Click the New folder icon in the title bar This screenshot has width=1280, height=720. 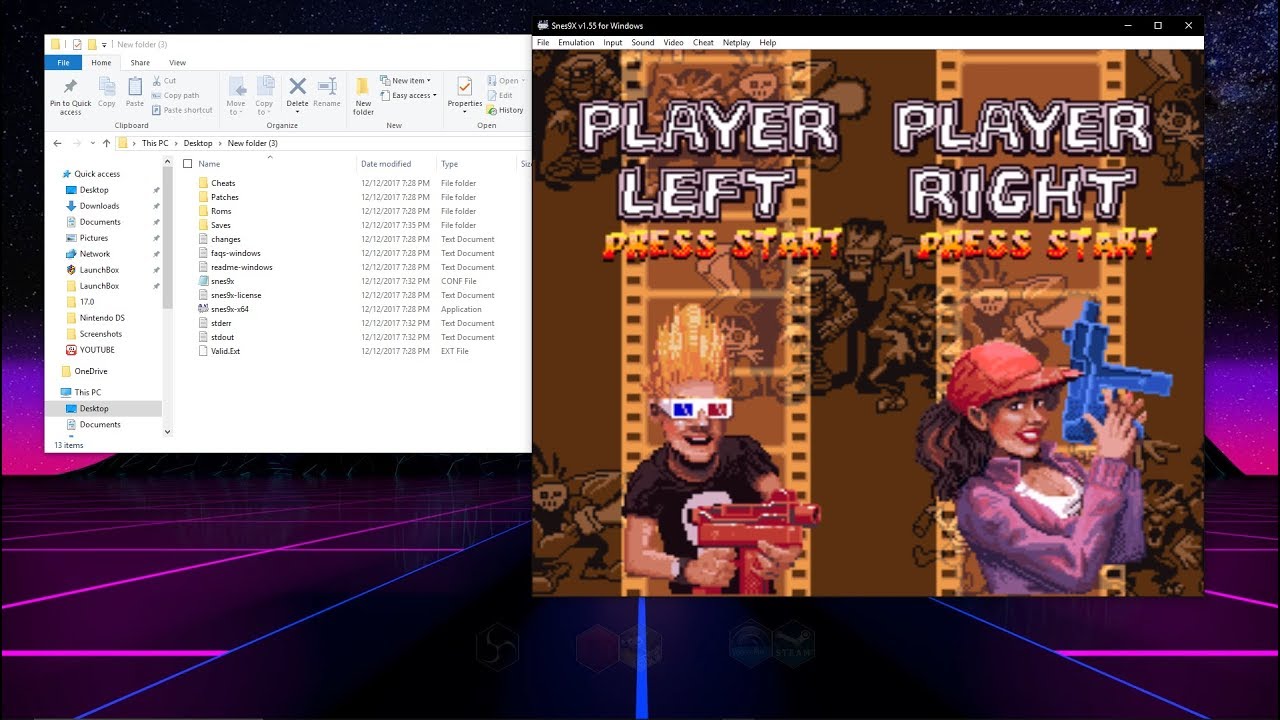click(x=92, y=44)
